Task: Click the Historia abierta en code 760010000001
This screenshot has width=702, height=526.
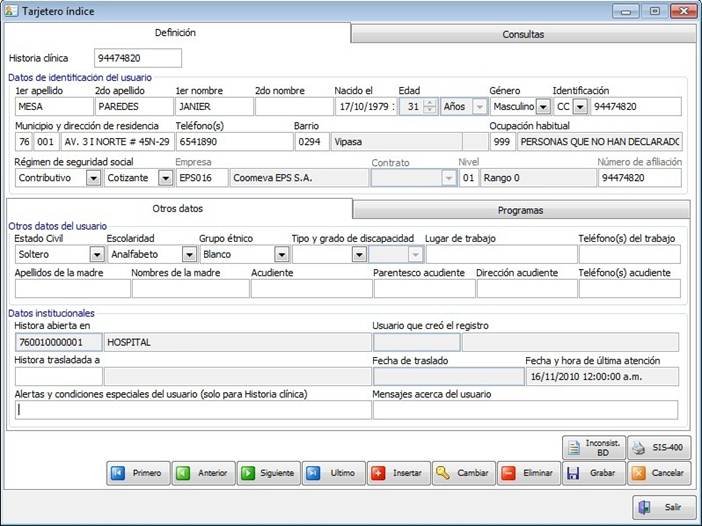Action: (x=59, y=342)
